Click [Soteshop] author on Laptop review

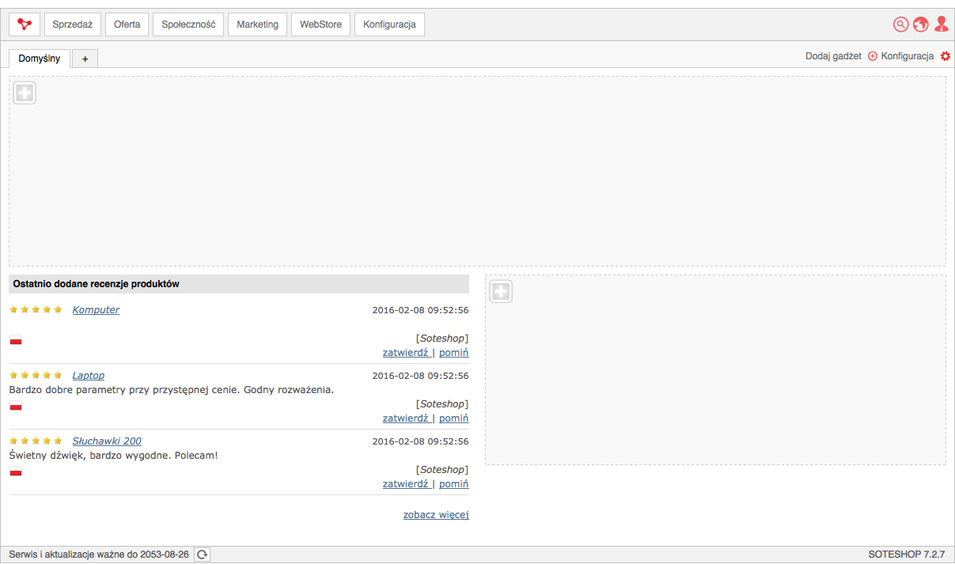click(442, 404)
